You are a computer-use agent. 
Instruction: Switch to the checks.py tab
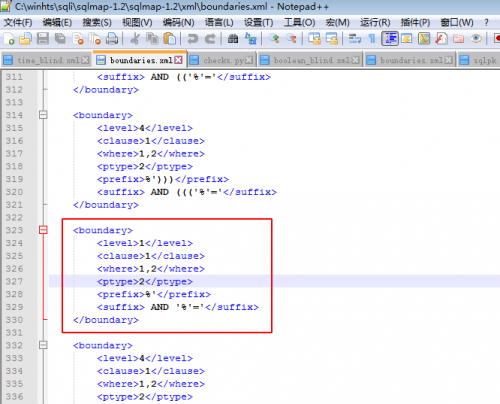pos(223,60)
